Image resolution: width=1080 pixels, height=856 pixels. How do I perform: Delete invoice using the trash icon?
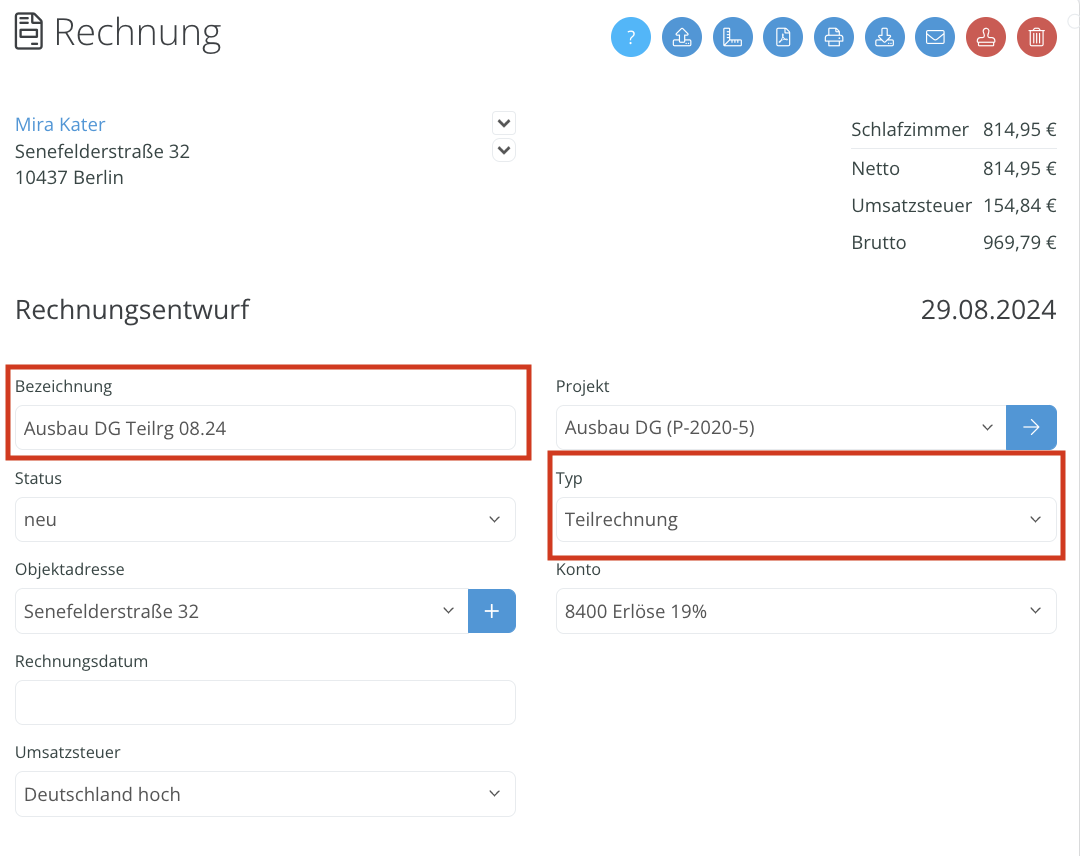point(1037,37)
